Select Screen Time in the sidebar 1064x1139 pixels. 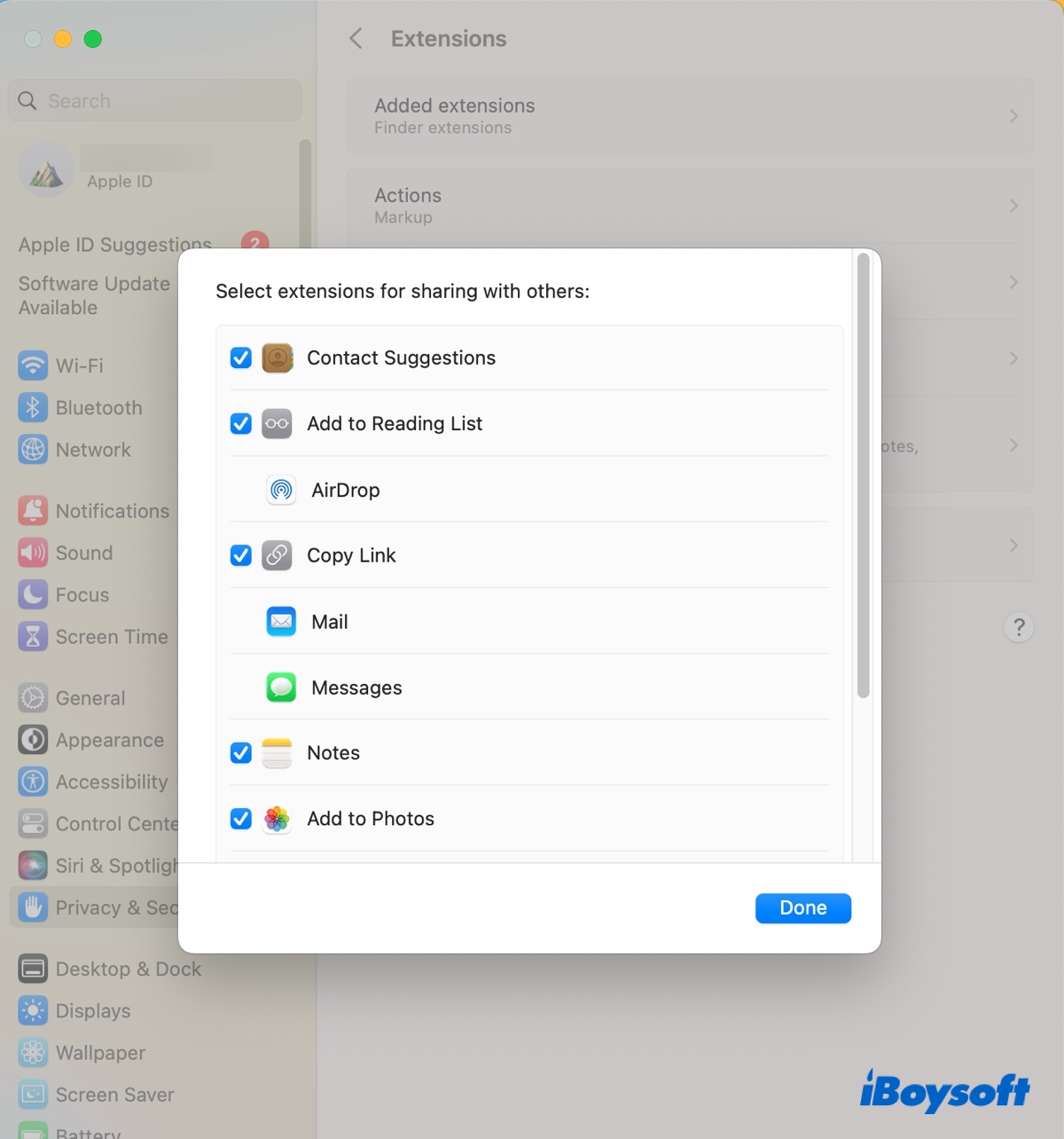click(x=32, y=636)
